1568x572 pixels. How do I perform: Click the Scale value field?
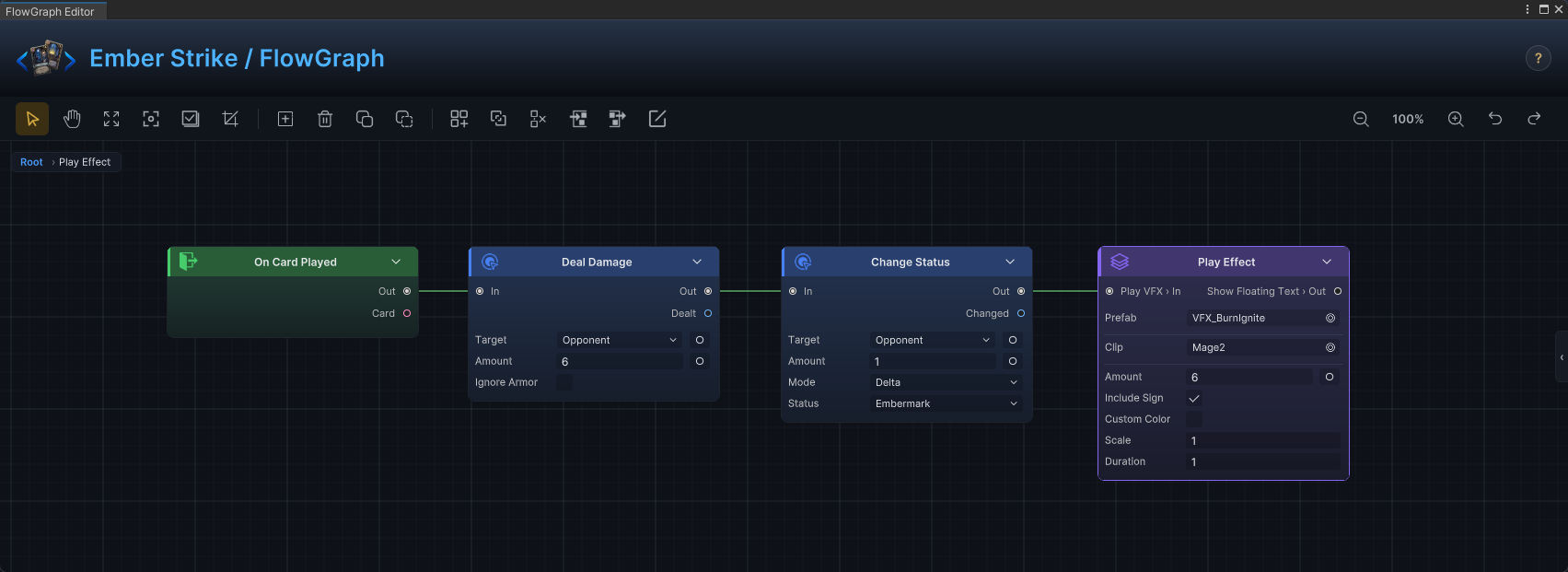point(1263,440)
